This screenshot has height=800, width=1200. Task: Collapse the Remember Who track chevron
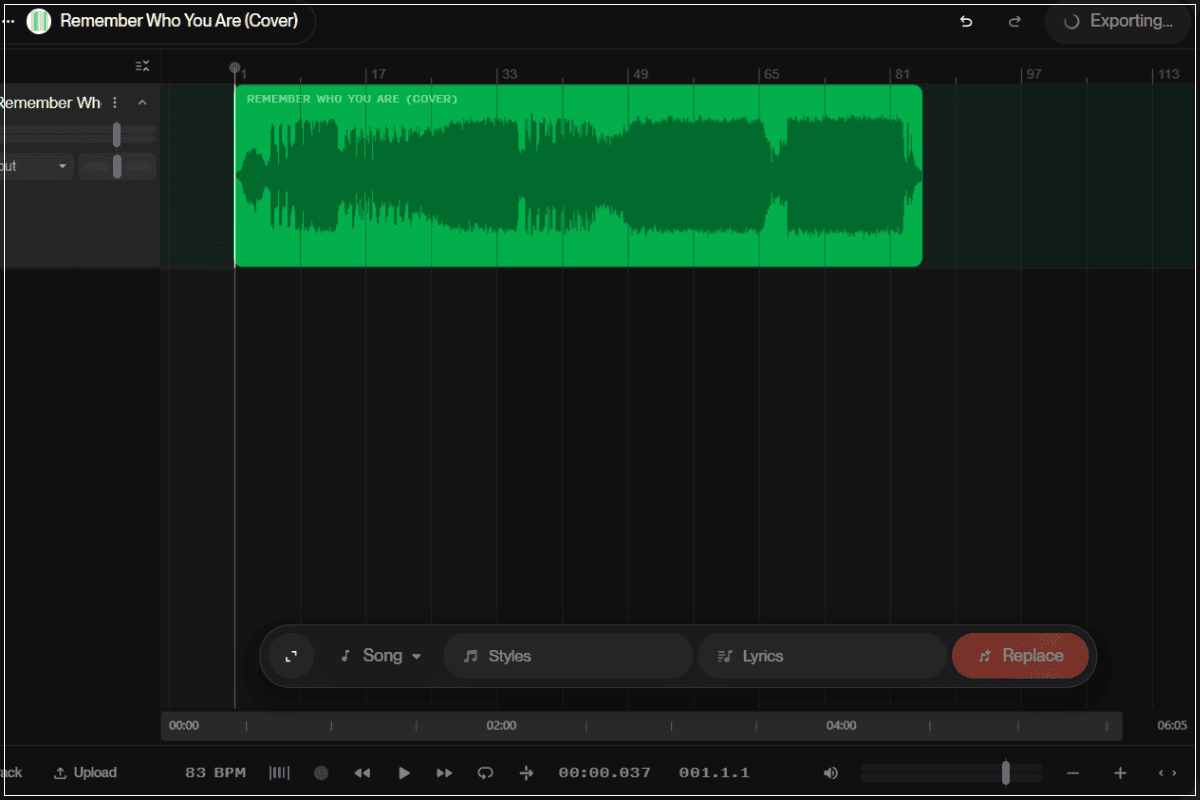coord(142,103)
